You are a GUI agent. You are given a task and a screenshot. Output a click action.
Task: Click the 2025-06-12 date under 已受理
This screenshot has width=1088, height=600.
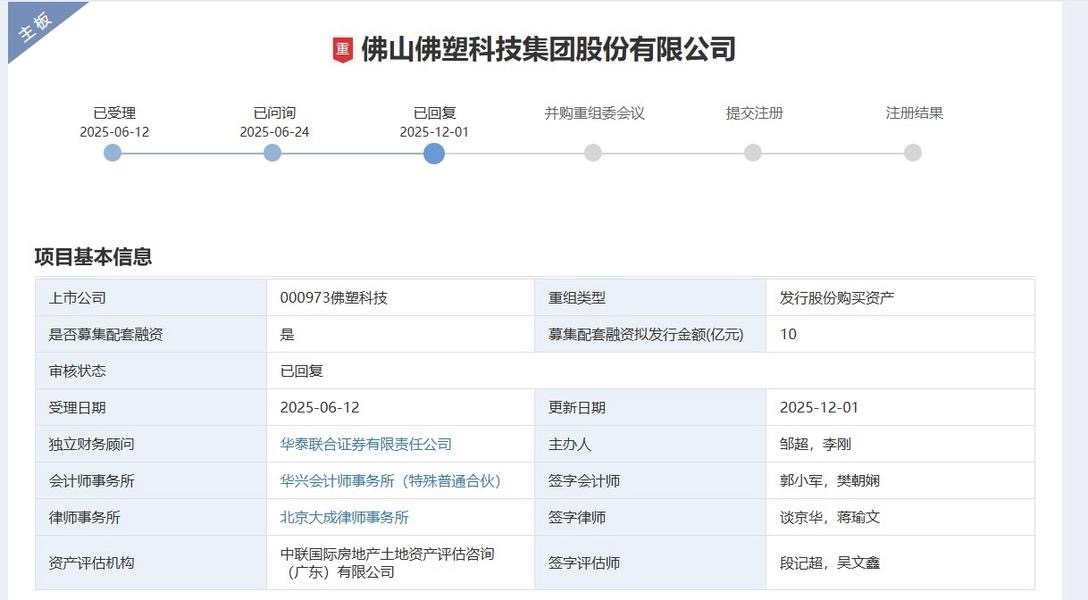click(x=114, y=132)
